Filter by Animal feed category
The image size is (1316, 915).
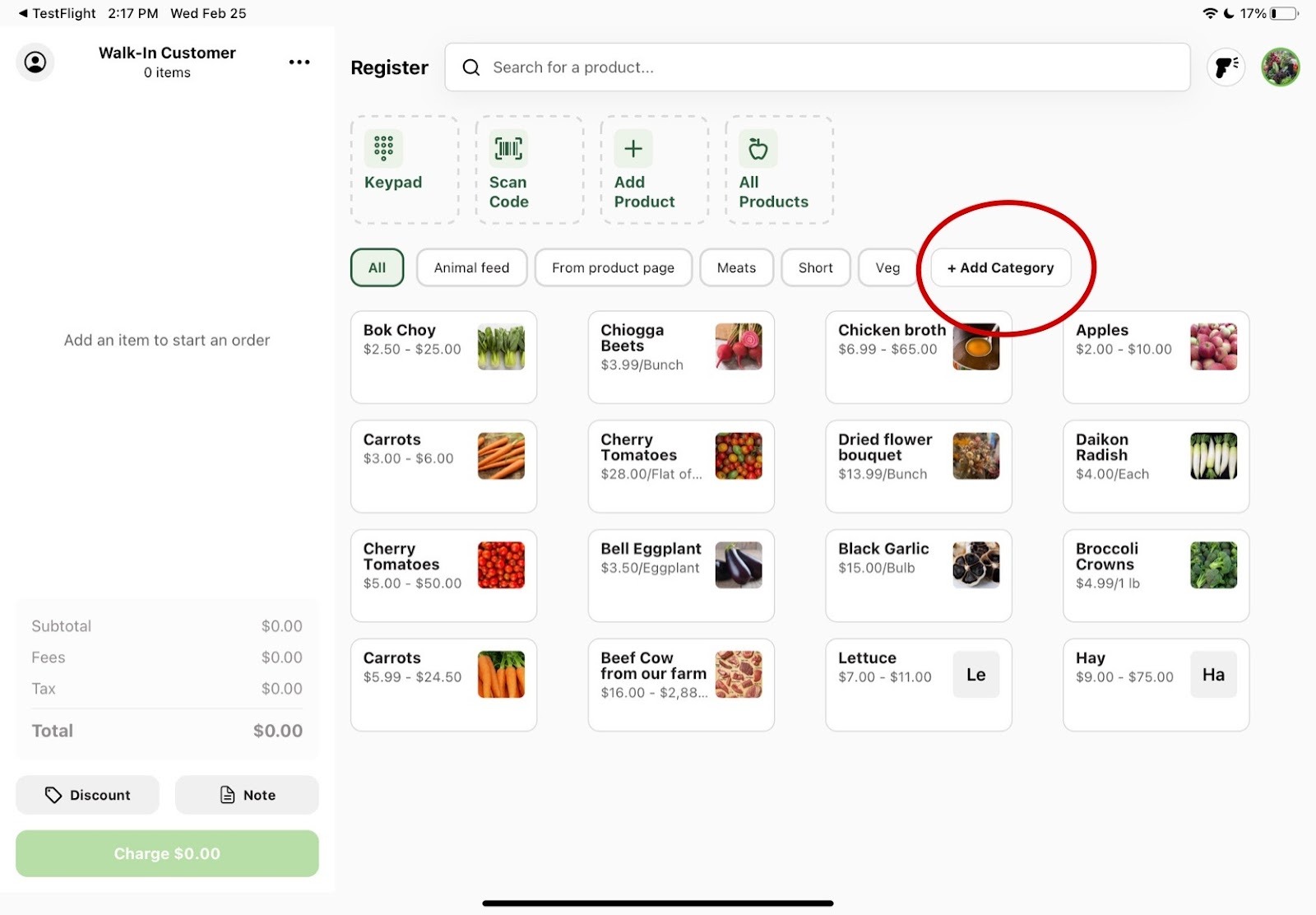click(x=471, y=268)
